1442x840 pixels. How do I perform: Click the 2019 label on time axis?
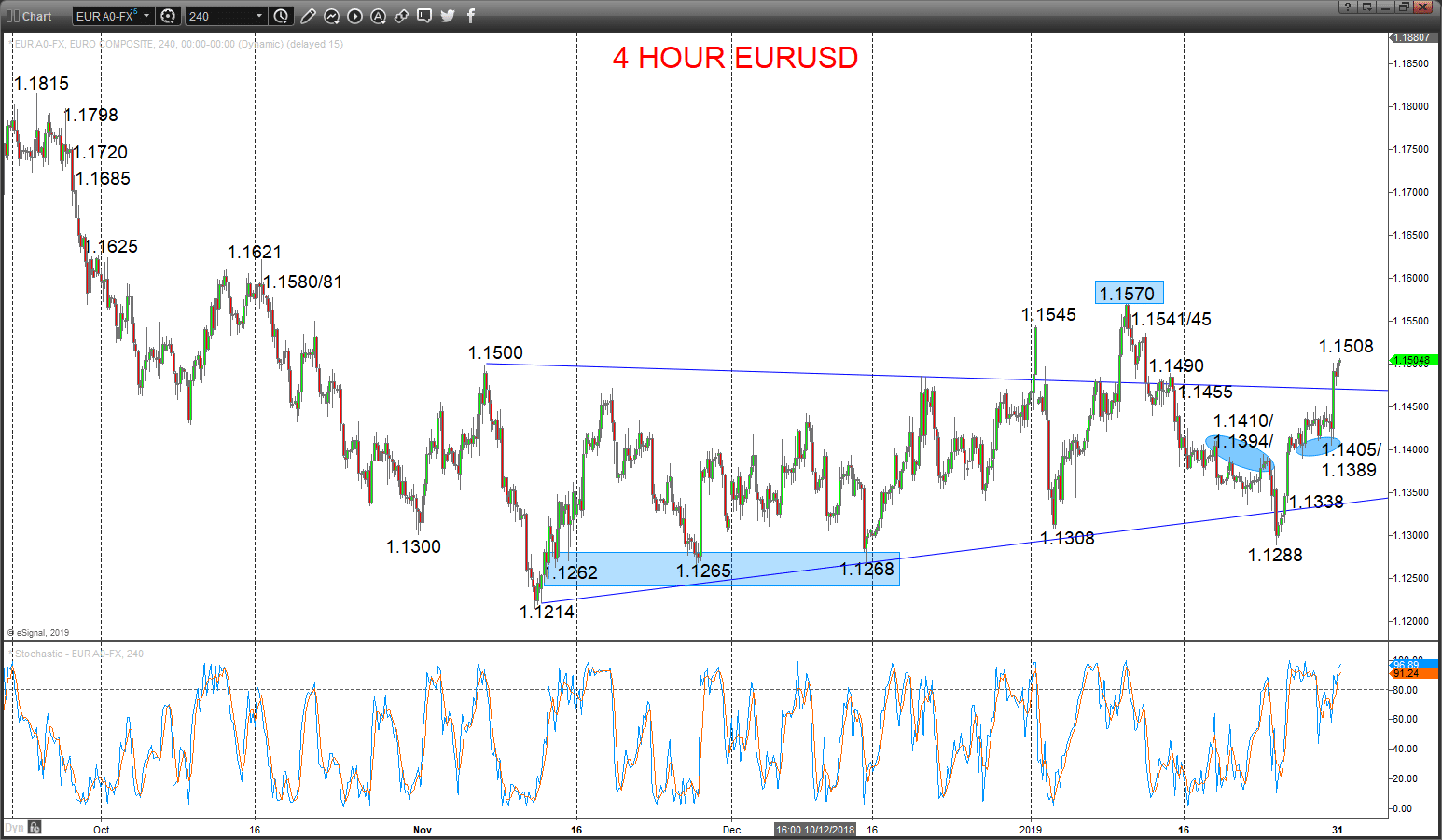[x=1031, y=829]
